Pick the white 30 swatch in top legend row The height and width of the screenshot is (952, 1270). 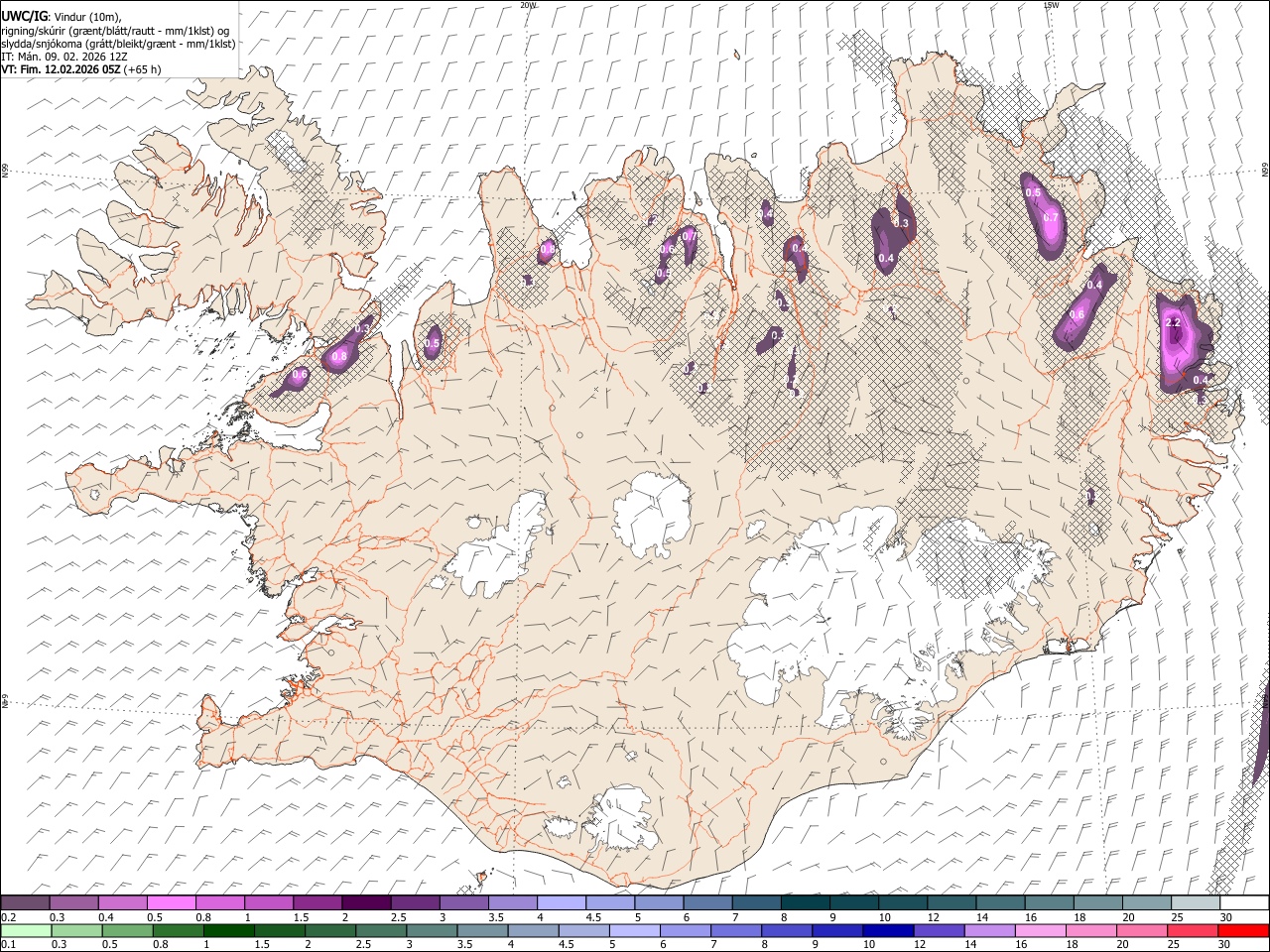click(1244, 903)
